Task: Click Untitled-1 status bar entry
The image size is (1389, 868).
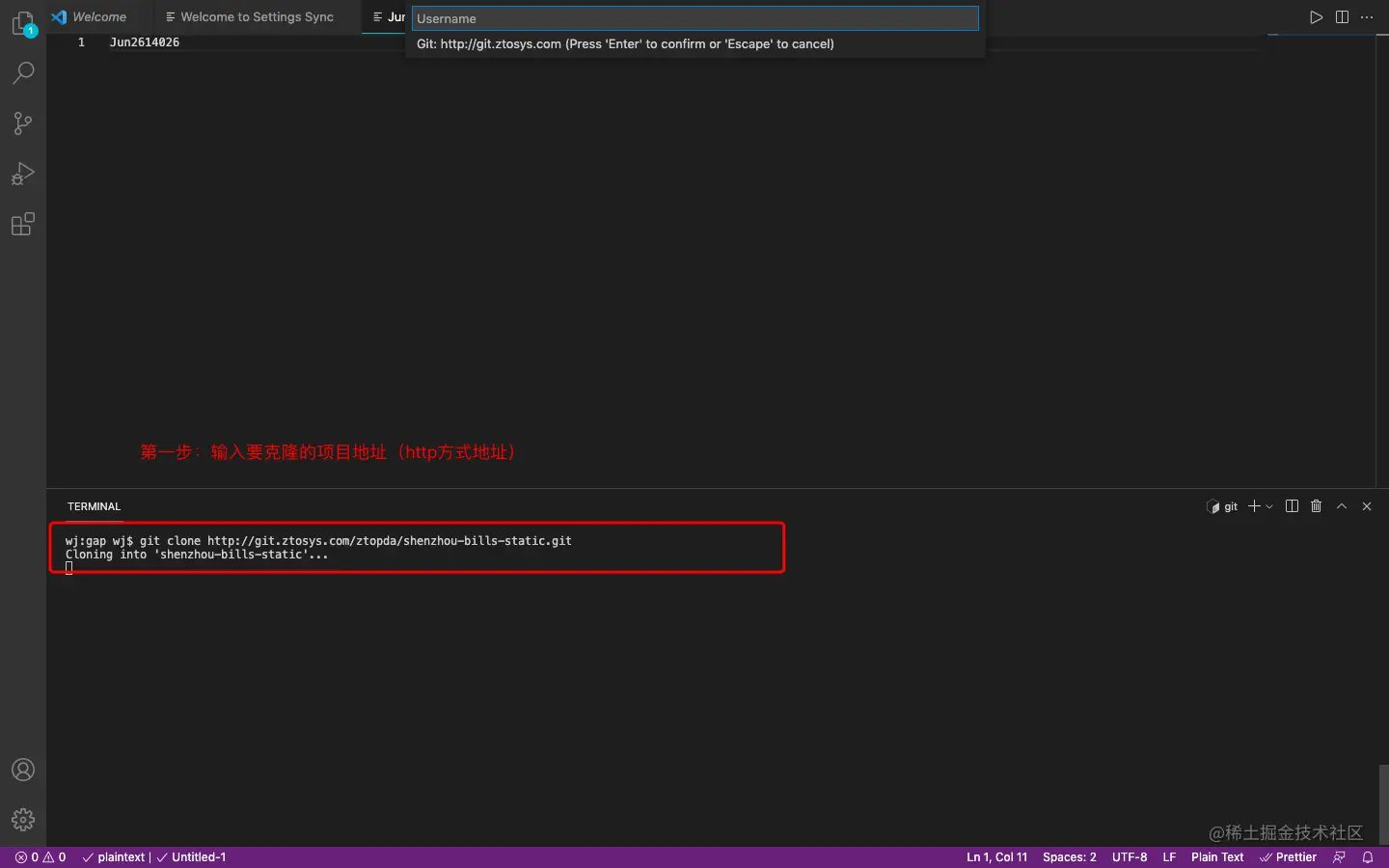Action: (x=191, y=857)
